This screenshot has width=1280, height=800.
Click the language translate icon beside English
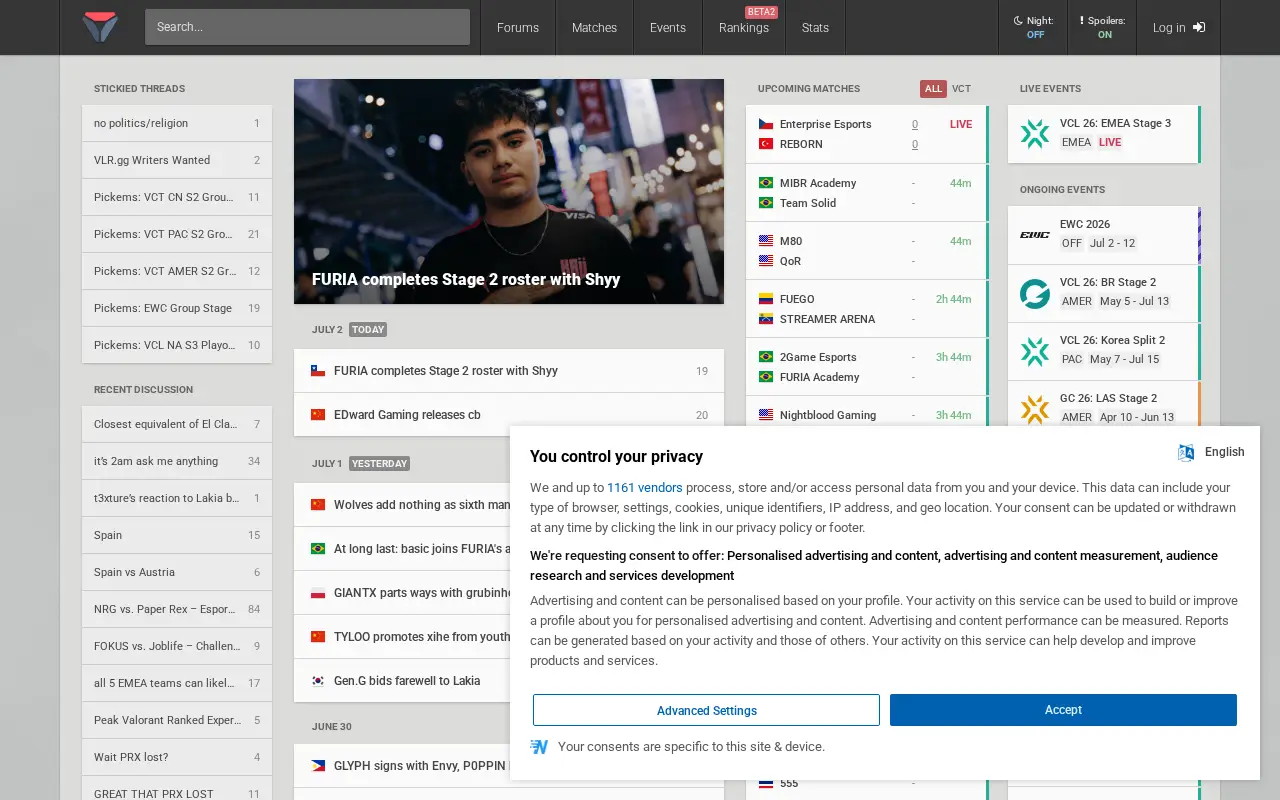point(1186,452)
